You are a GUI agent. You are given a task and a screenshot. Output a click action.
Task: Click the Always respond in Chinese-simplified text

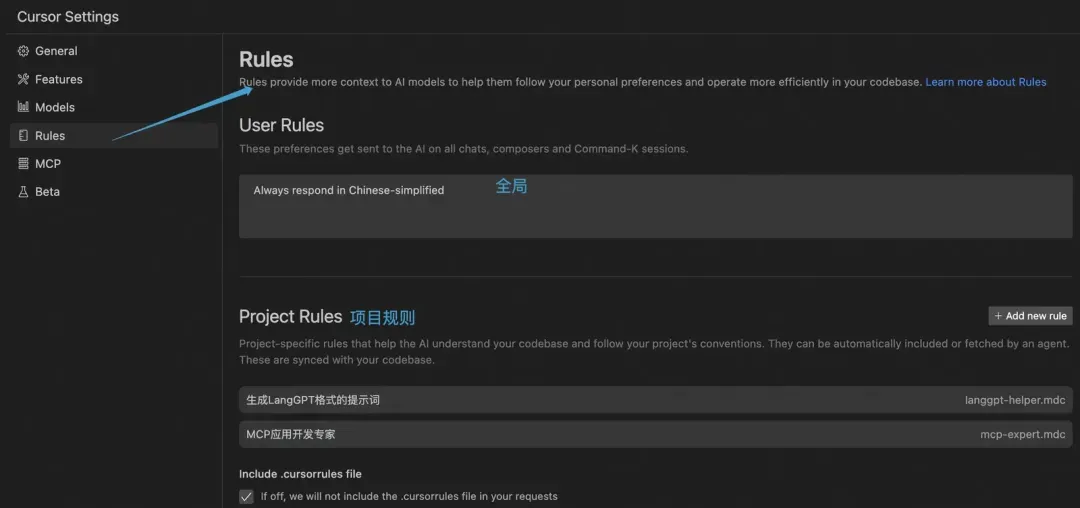[x=349, y=190]
